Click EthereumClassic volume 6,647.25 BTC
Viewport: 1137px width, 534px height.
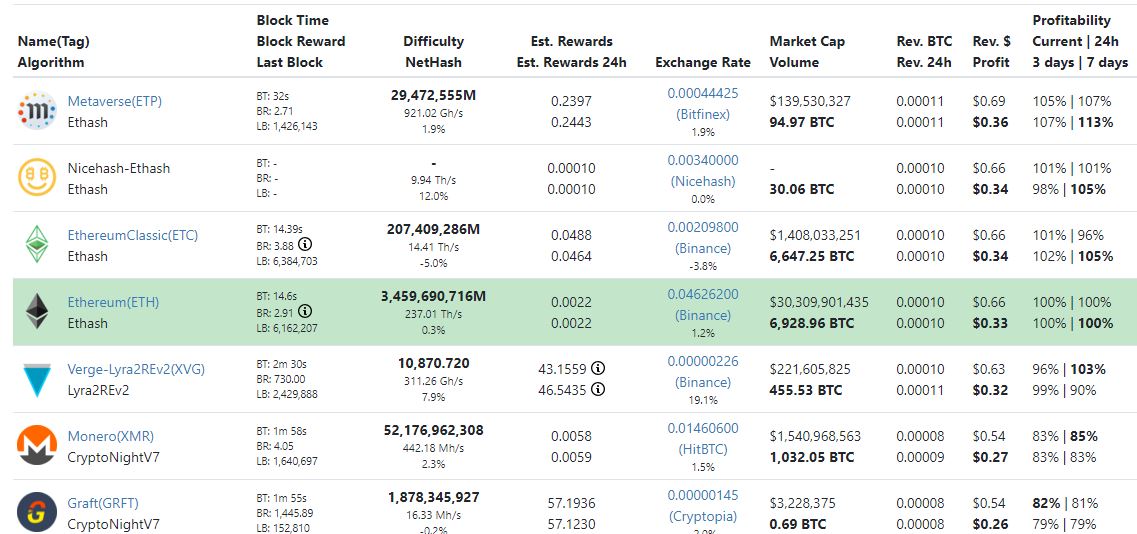tap(812, 256)
